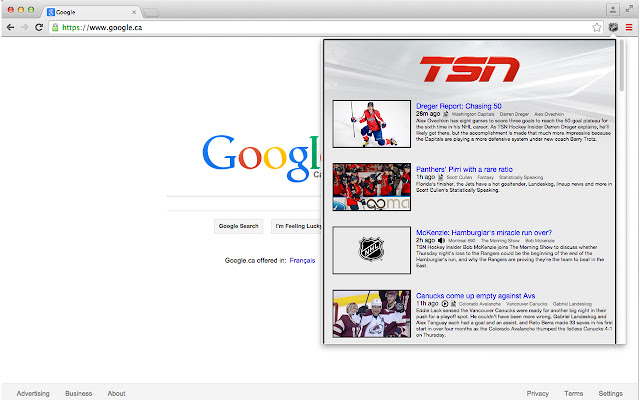The height and width of the screenshot is (400, 640).
Task: Click the Scott Cullen tag
Action: [459, 178]
